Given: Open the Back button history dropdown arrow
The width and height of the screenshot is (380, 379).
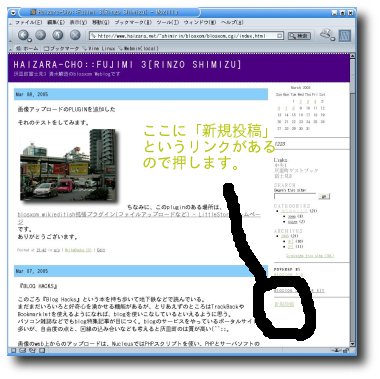Looking at the screenshot, I should (x=30, y=41).
